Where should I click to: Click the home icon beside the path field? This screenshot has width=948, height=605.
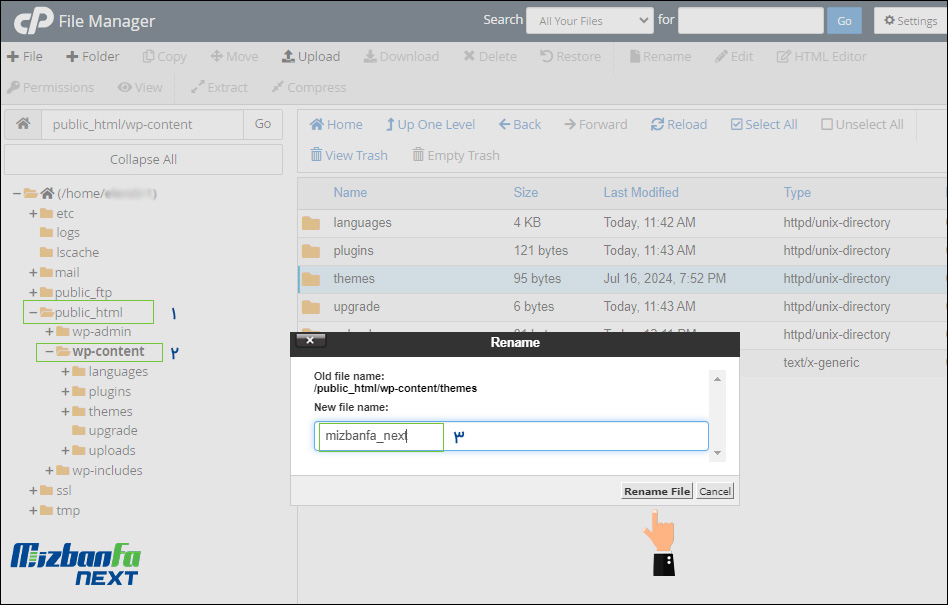(x=23, y=124)
